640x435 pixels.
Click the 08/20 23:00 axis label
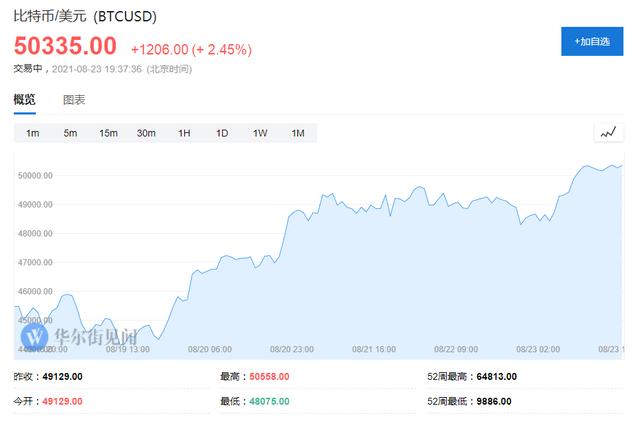coord(292,349)
